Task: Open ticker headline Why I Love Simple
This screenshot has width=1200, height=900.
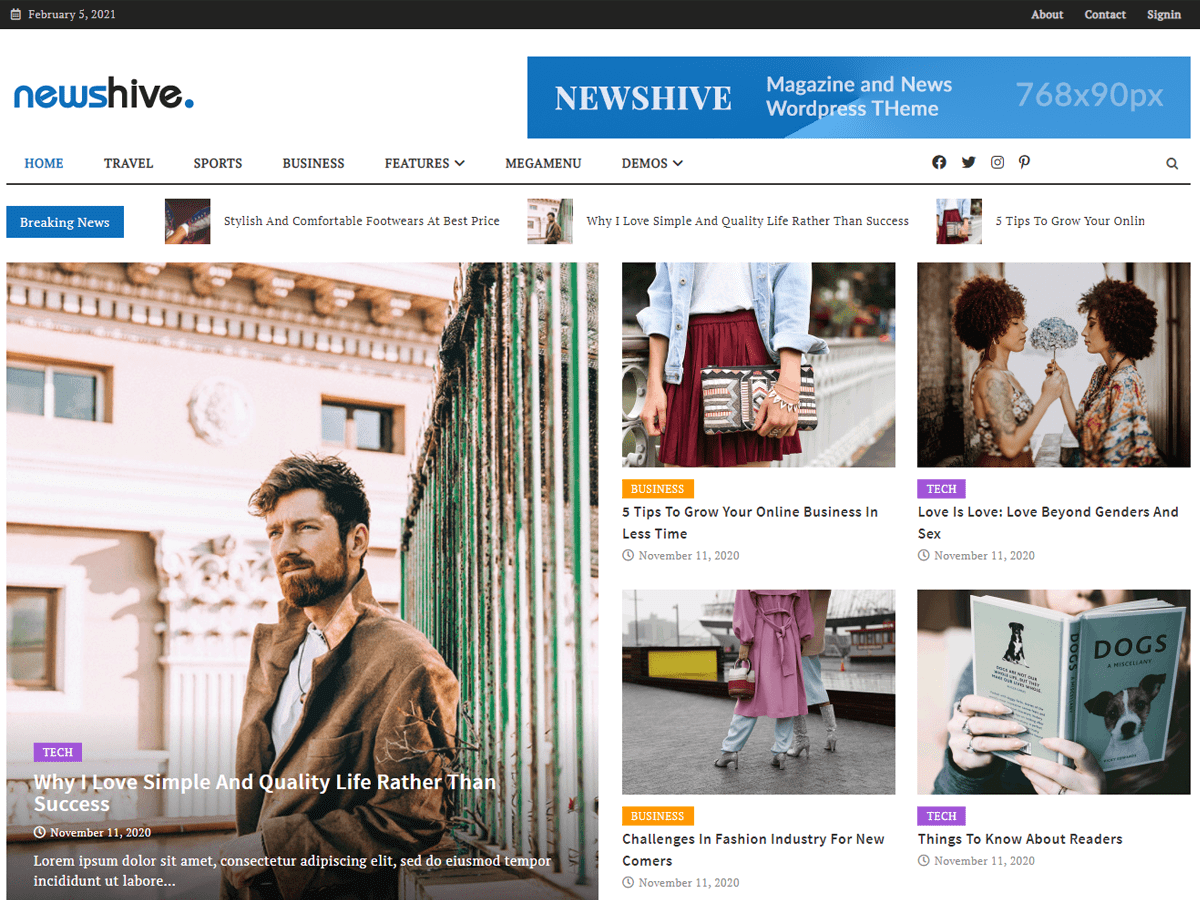Action: (747, 221)
